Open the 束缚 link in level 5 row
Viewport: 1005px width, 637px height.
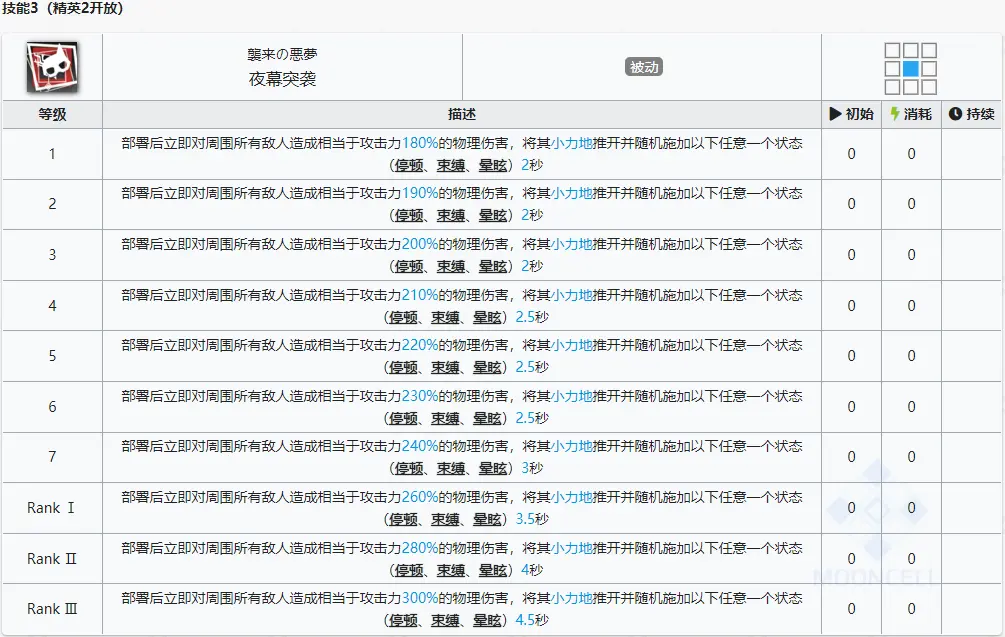tap(445, 367)
